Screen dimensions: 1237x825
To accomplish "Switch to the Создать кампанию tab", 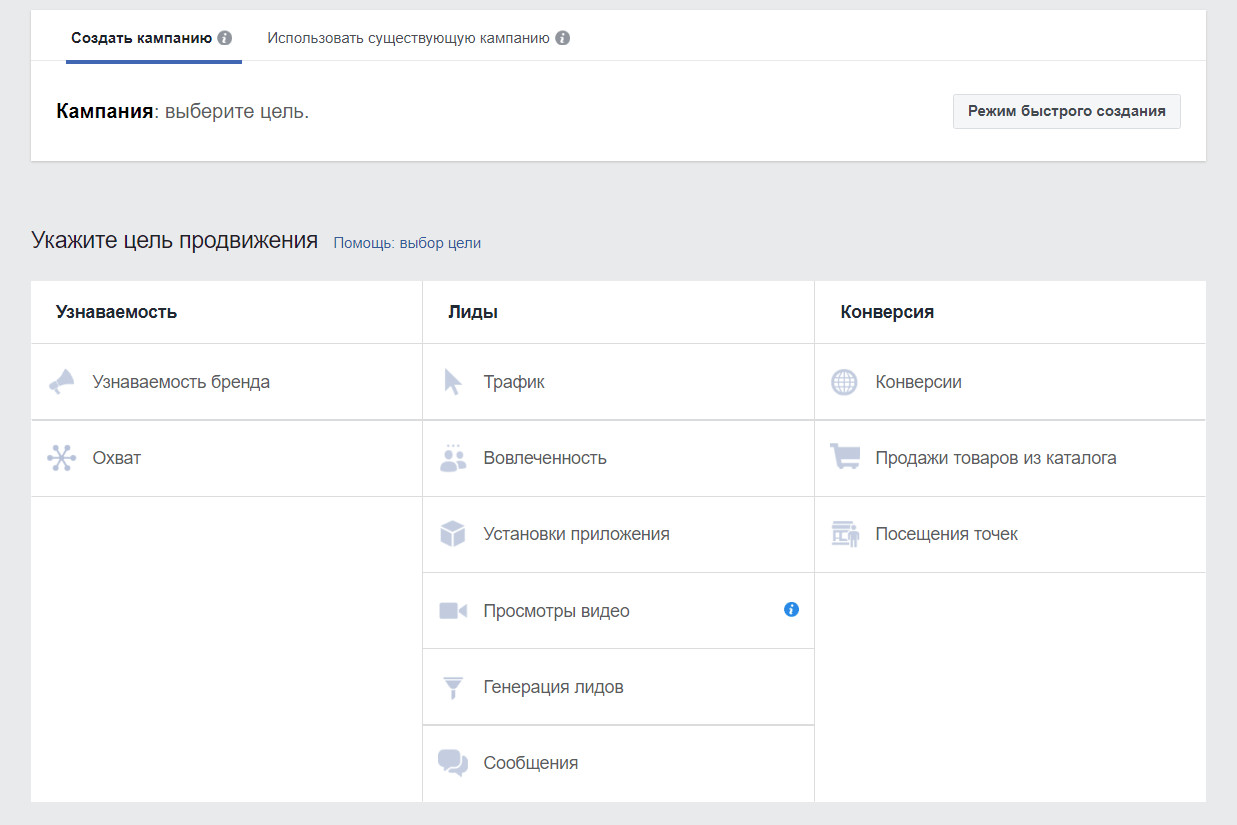I will pos(141,38).
